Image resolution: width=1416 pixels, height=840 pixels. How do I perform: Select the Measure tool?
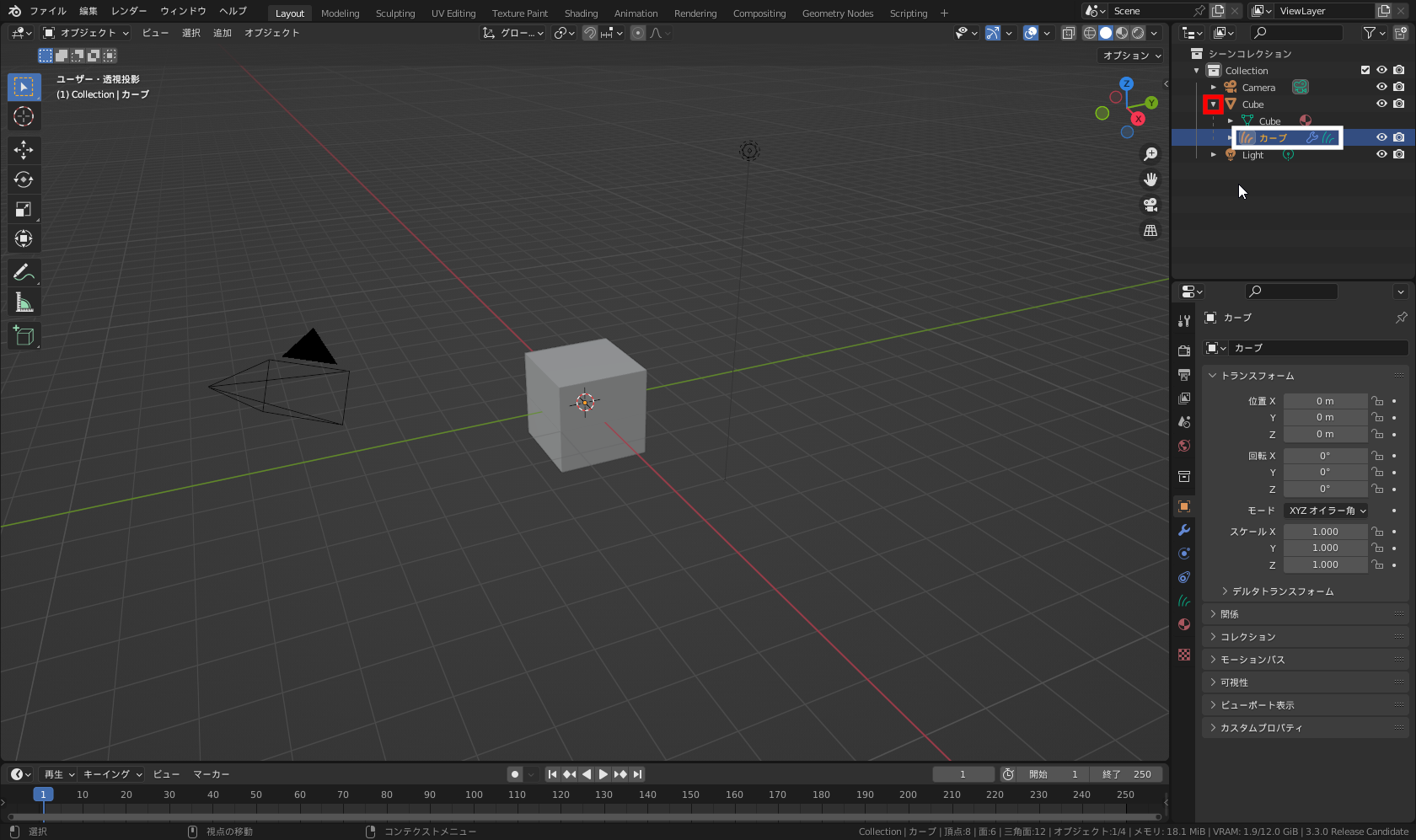[x=24, y=302]
